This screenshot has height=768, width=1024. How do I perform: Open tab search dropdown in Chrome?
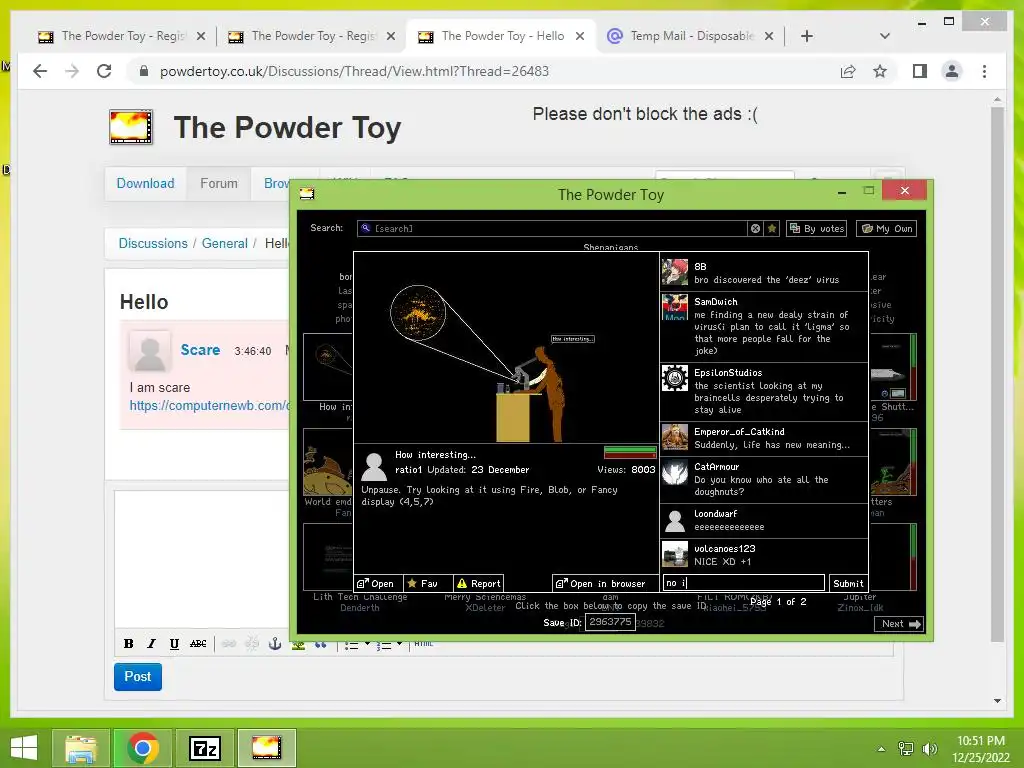pyautogui.click(x=885, y=36)
